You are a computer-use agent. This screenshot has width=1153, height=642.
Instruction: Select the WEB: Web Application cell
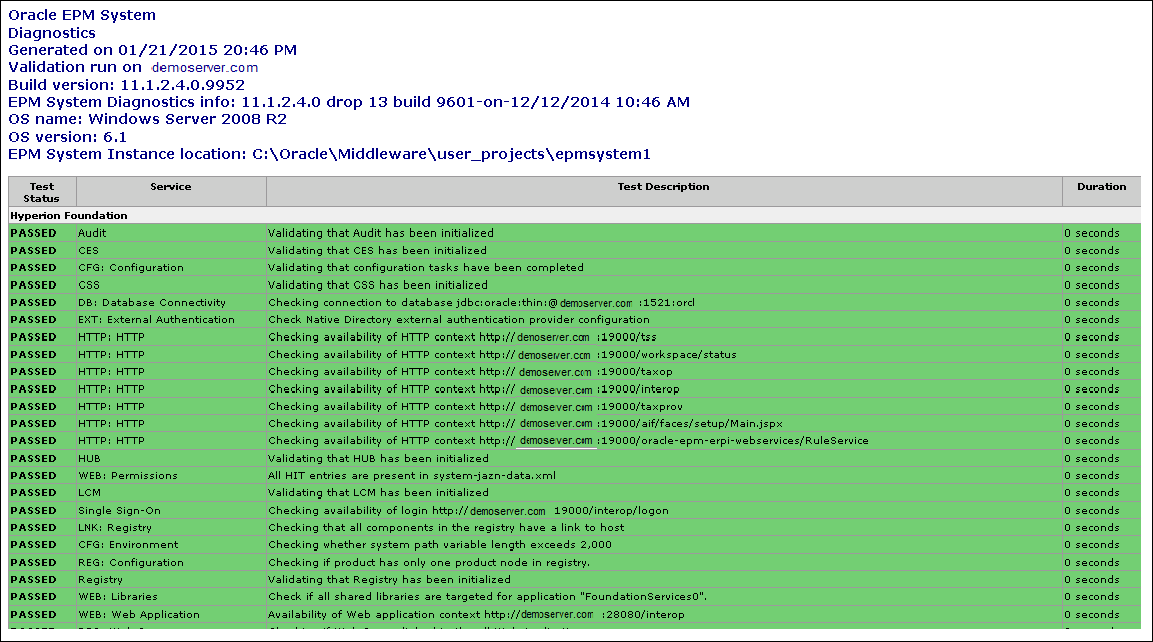[171, 614]
